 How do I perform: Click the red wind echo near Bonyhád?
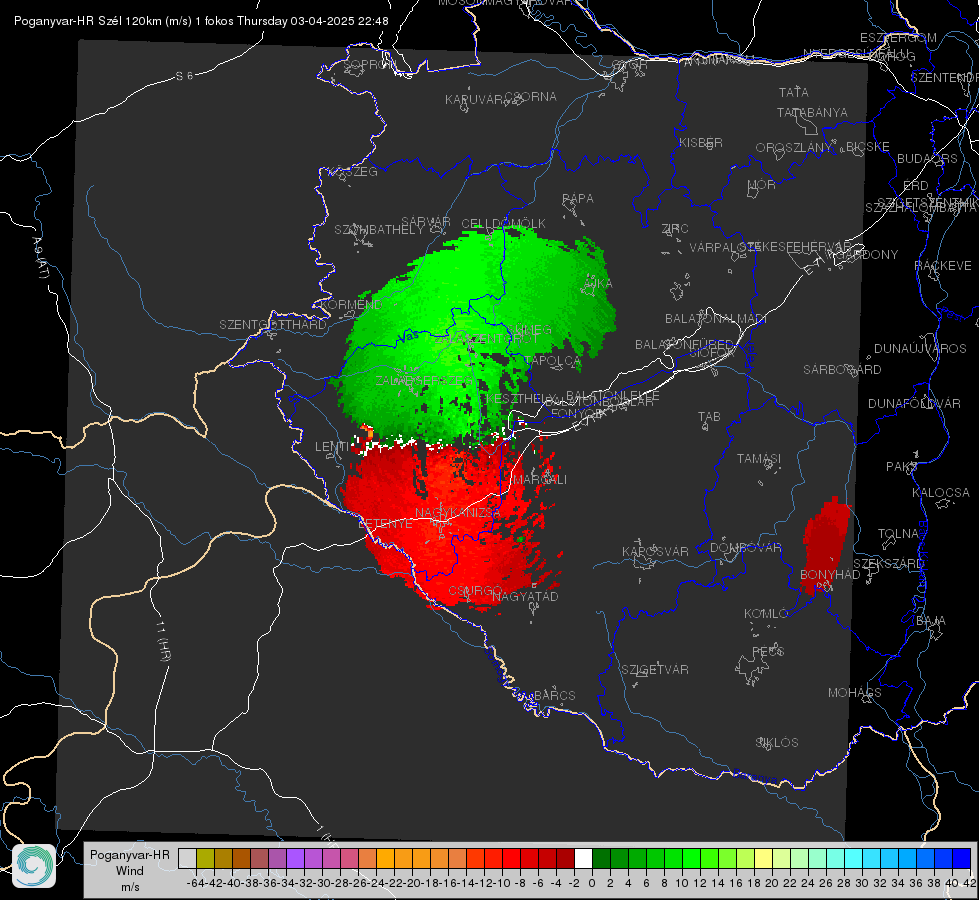click(x=825, y=546)
